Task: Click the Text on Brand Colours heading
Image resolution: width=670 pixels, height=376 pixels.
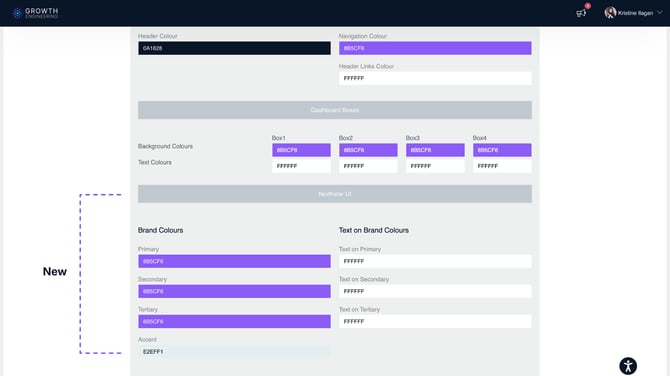Action: [373, 230]
